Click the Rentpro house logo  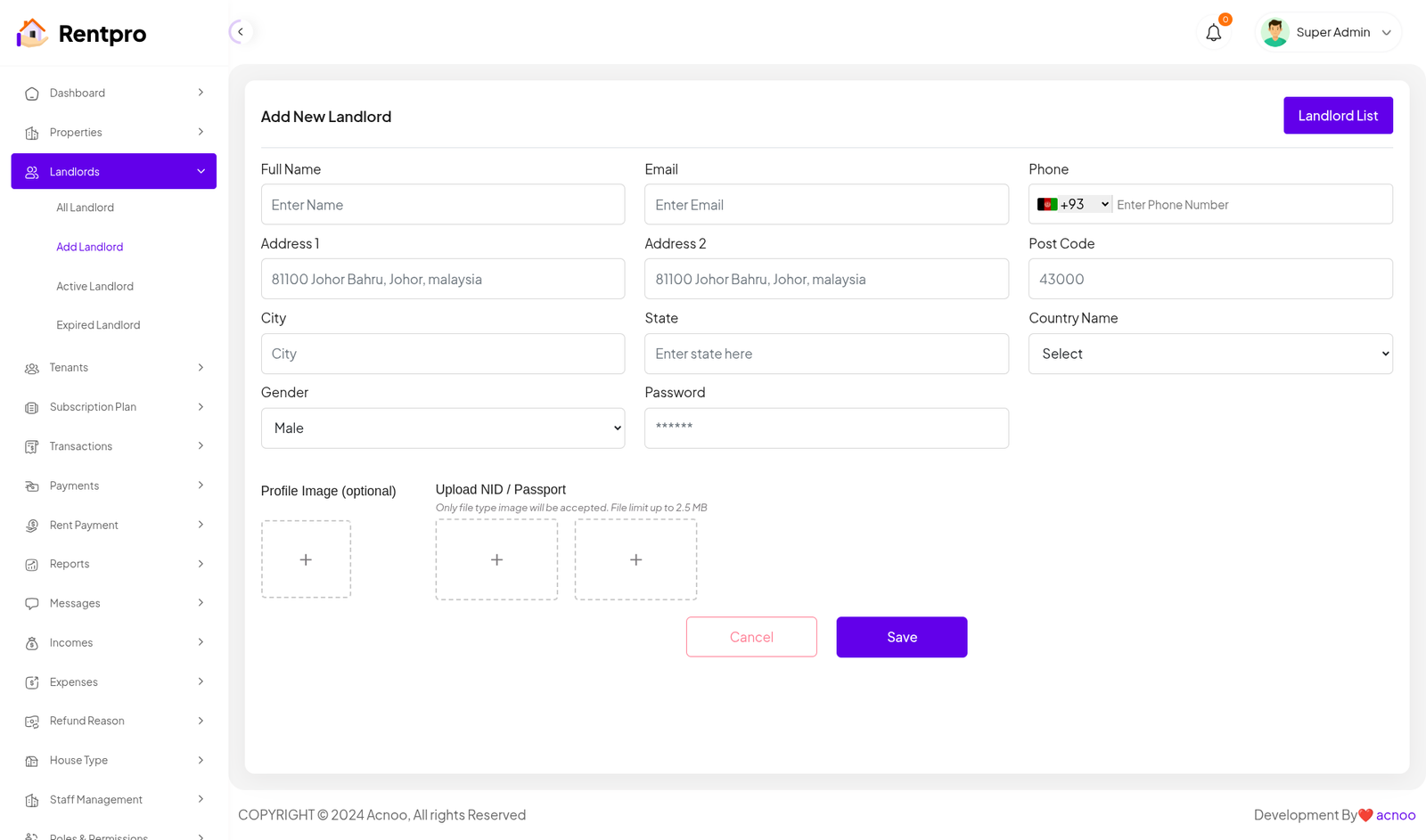pos(32,33)
